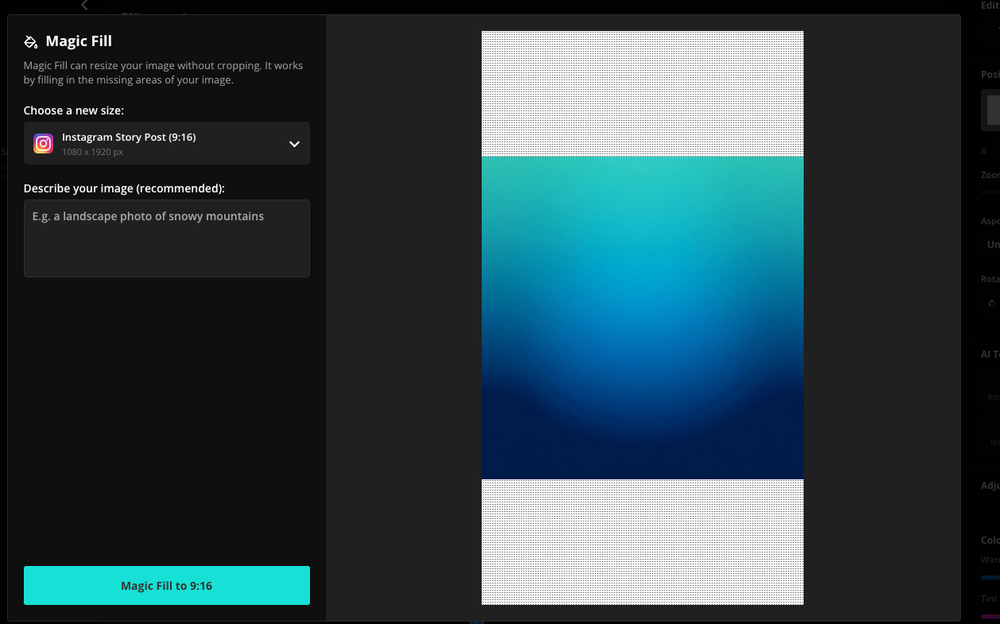This screenshot has width=1000, height=624.
Task: Click the Instagram icon in the size selector
Action: 43,142
